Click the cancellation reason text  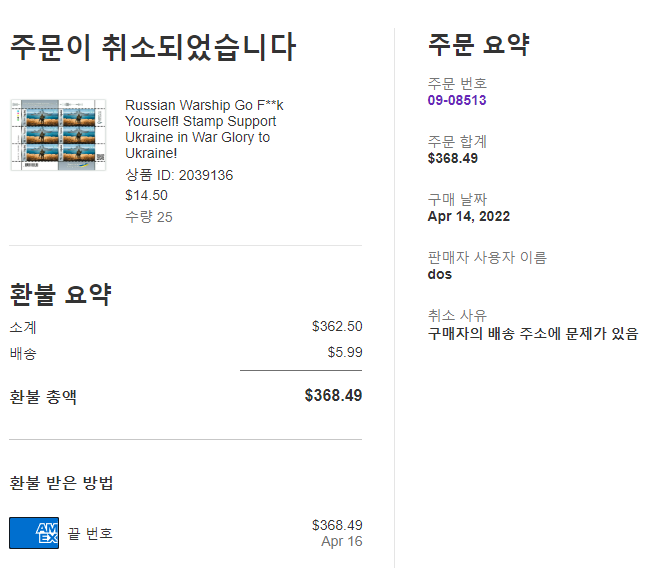click(x=533, y=333)
